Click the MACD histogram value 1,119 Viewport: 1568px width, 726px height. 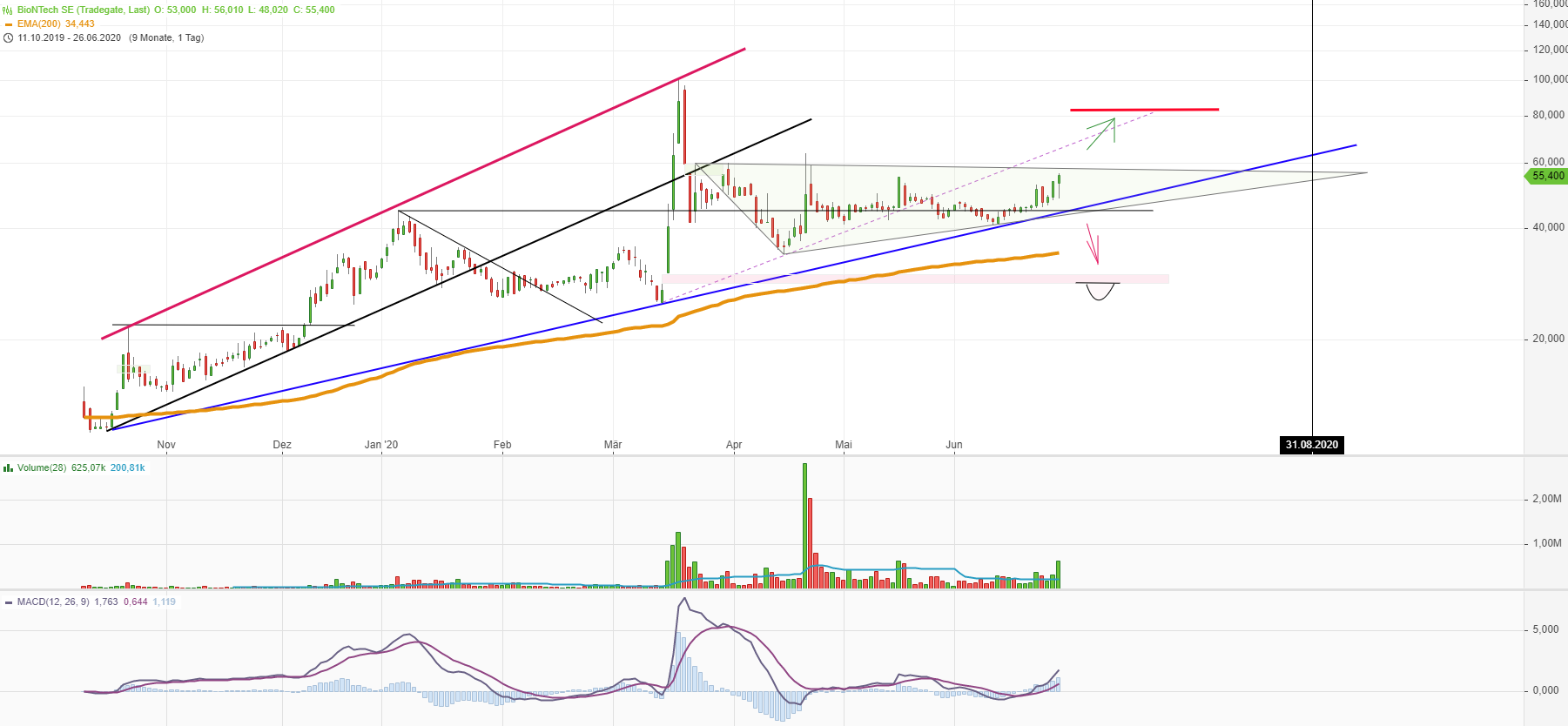(x=165, y=602)
